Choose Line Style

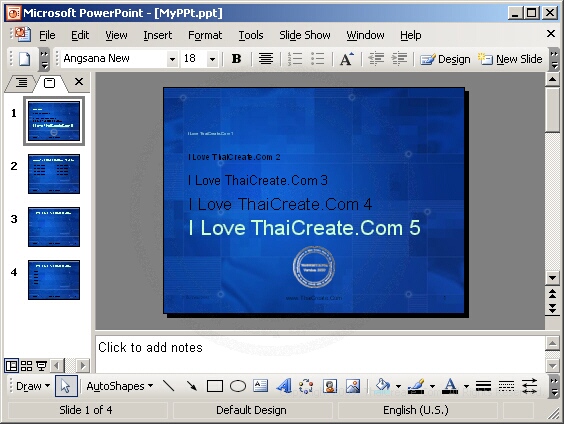(x=483, y=386)
